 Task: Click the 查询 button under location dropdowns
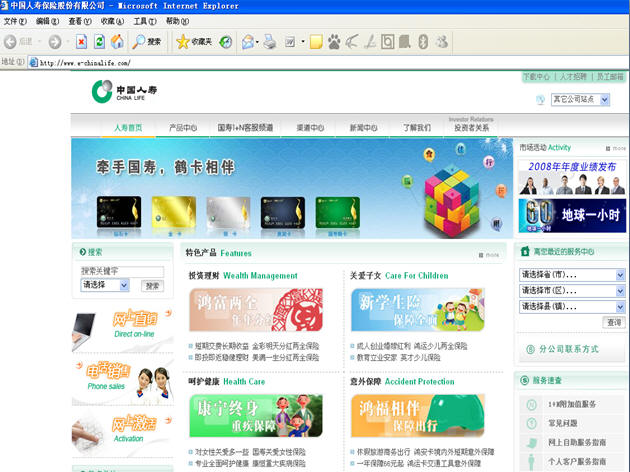(x=614, y=322)
